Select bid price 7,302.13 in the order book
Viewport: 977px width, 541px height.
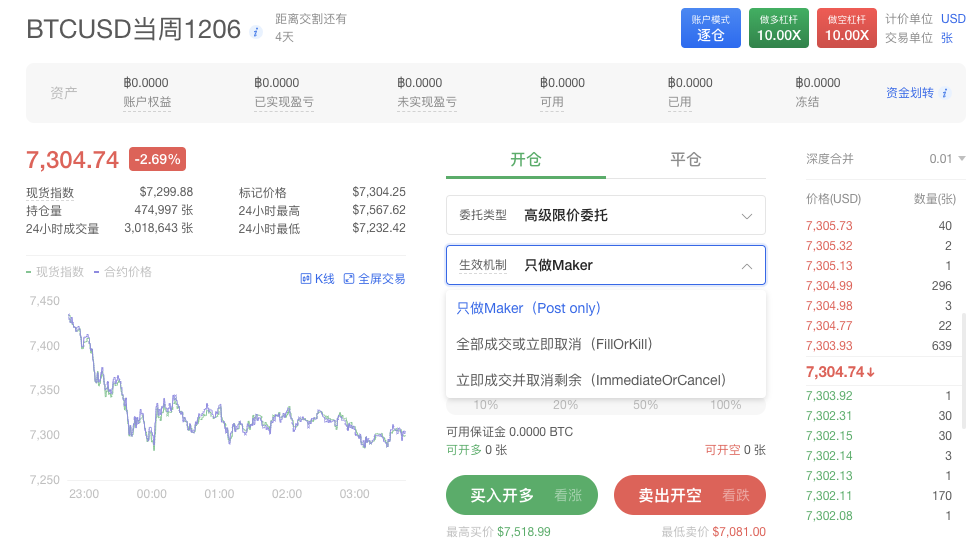829,476
